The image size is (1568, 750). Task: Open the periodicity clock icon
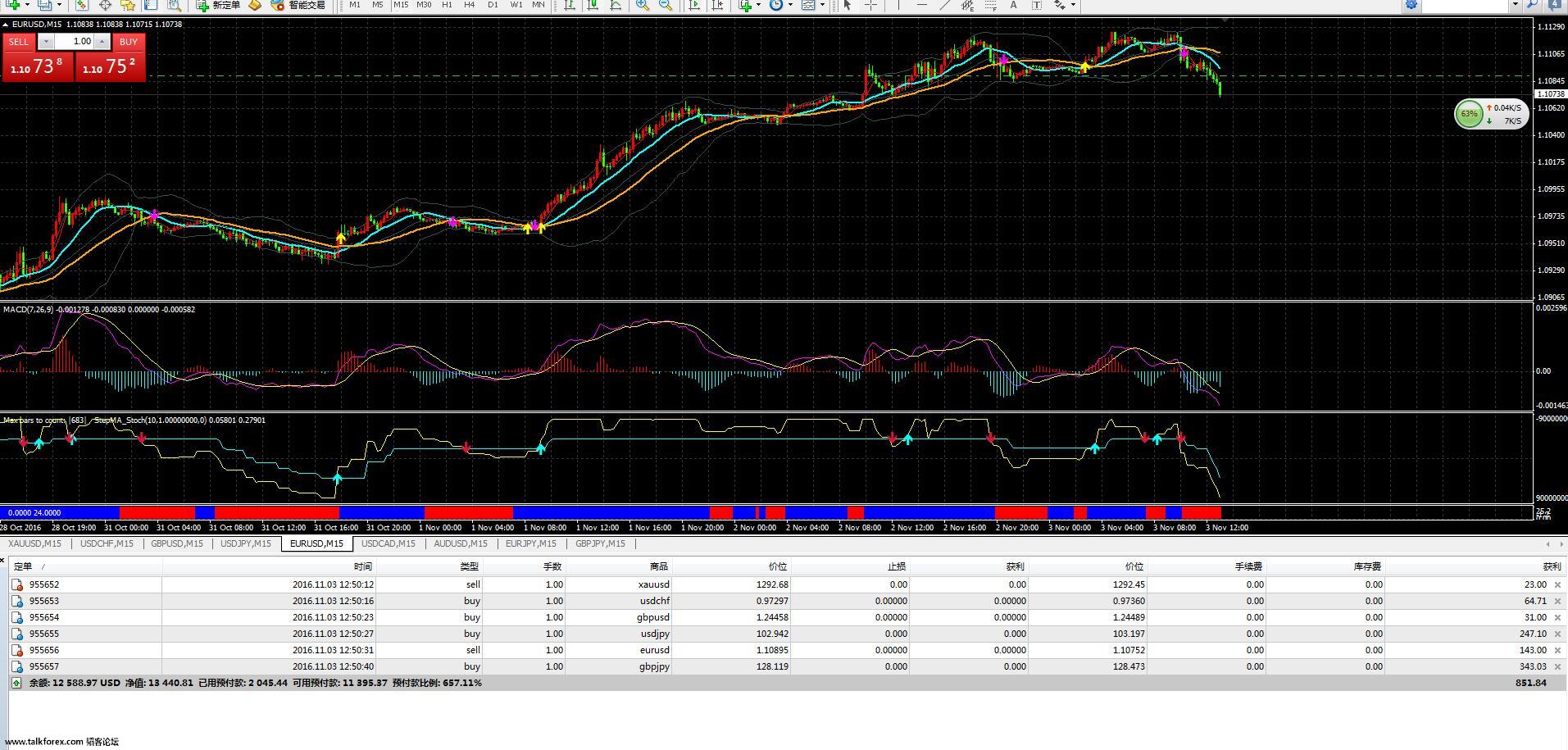[777, 4]
